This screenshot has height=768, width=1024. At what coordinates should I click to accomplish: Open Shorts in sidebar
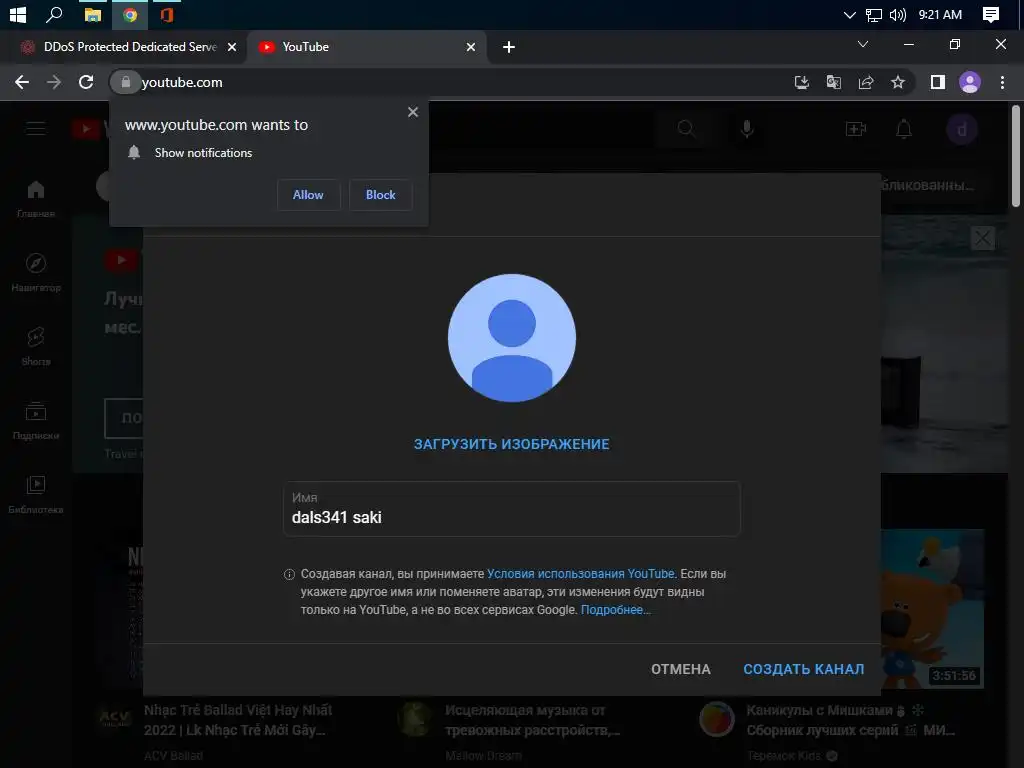click(x=36, y=347)
